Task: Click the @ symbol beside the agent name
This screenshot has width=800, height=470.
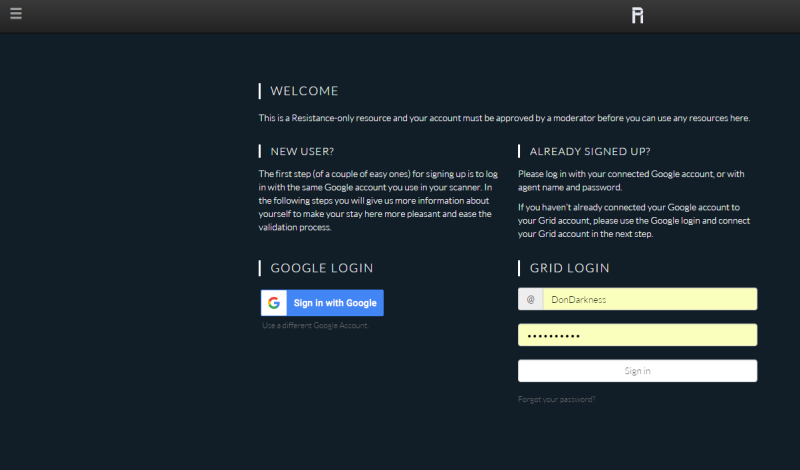Action: 530,299
